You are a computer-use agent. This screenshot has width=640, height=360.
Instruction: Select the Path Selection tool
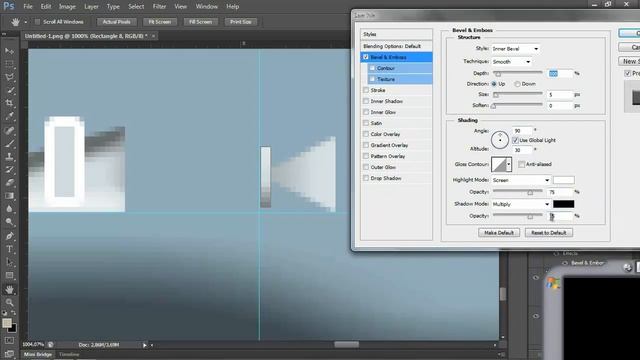pyautogui.click(x=9, y=262)
